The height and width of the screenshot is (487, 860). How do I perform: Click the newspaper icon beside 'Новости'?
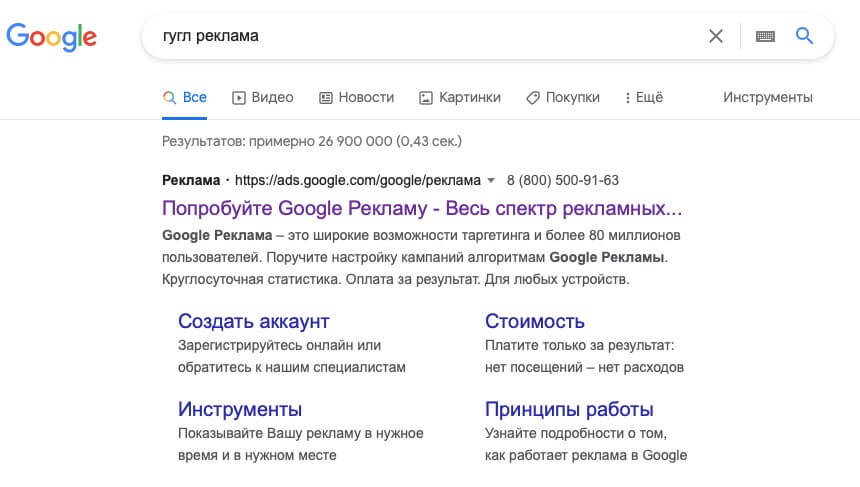pos(326,98)
